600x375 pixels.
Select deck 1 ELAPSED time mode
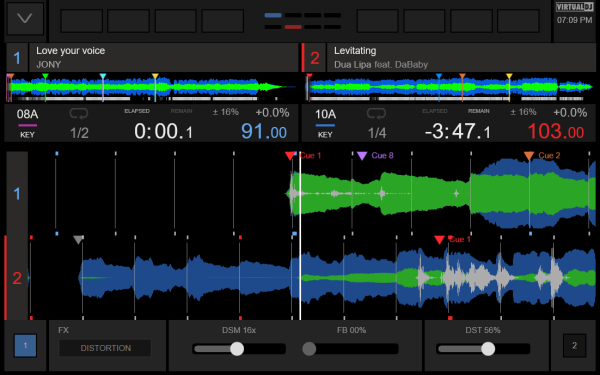[x=137, y=111]
